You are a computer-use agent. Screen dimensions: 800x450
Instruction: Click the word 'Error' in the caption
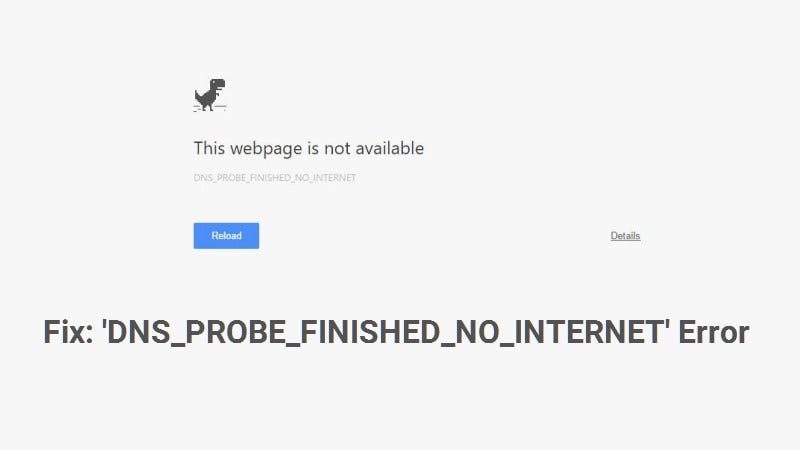(713, 332)
